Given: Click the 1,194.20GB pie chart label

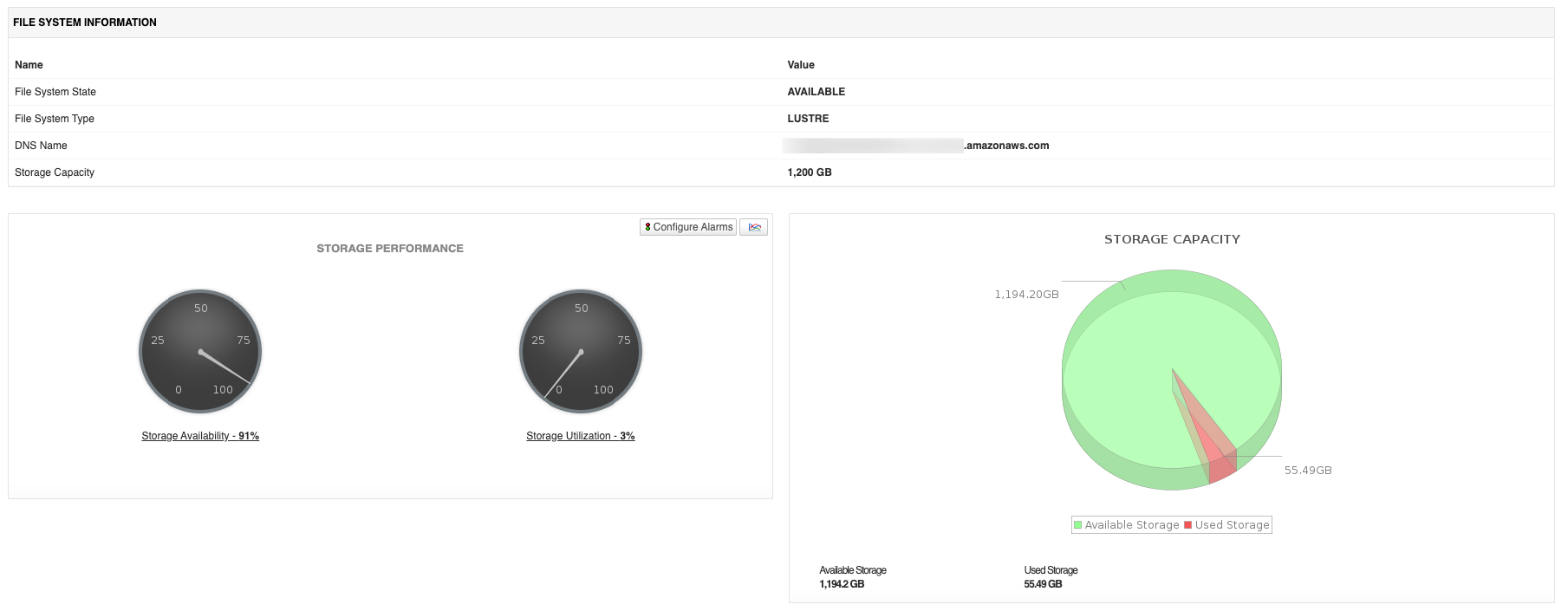Looking at the screenshot, I should (1026, 295).
